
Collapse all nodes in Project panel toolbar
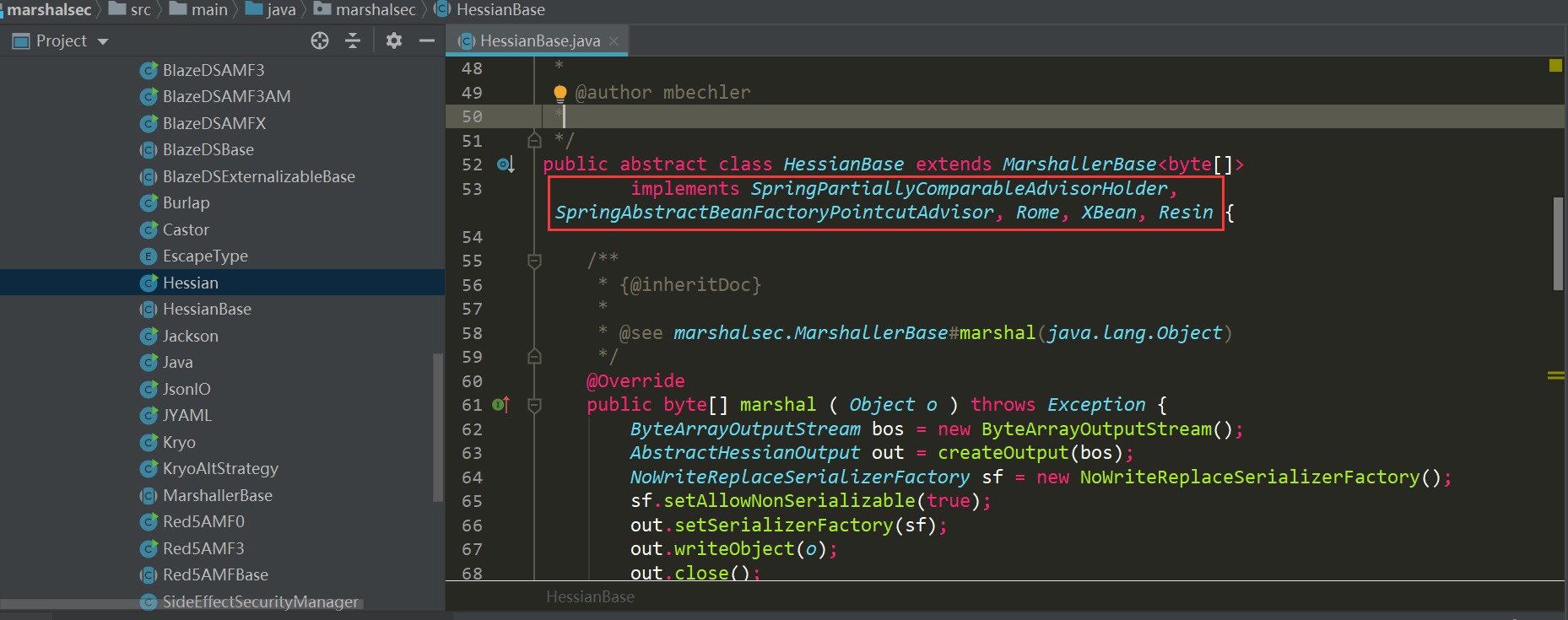(x=353, y=40)
